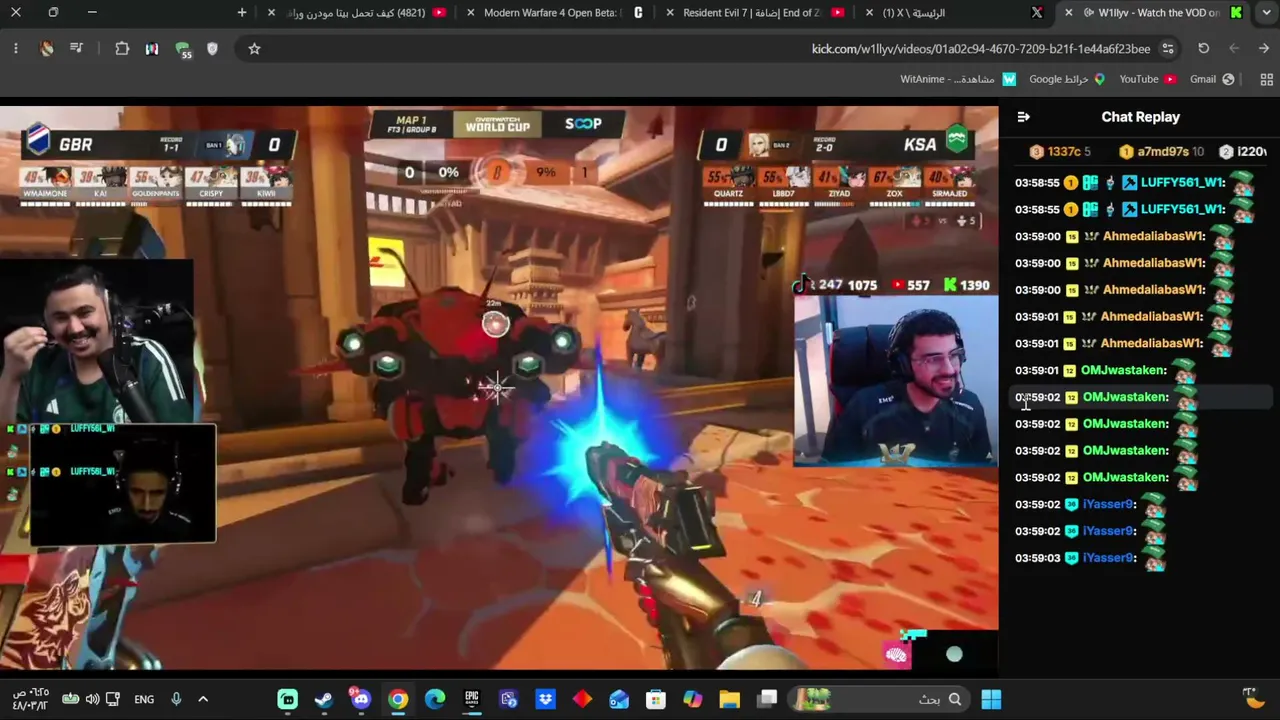Viewport: 1280px width, 720px height.
Task: Open the WitAnime bookmark
Action: pos(958,79)
